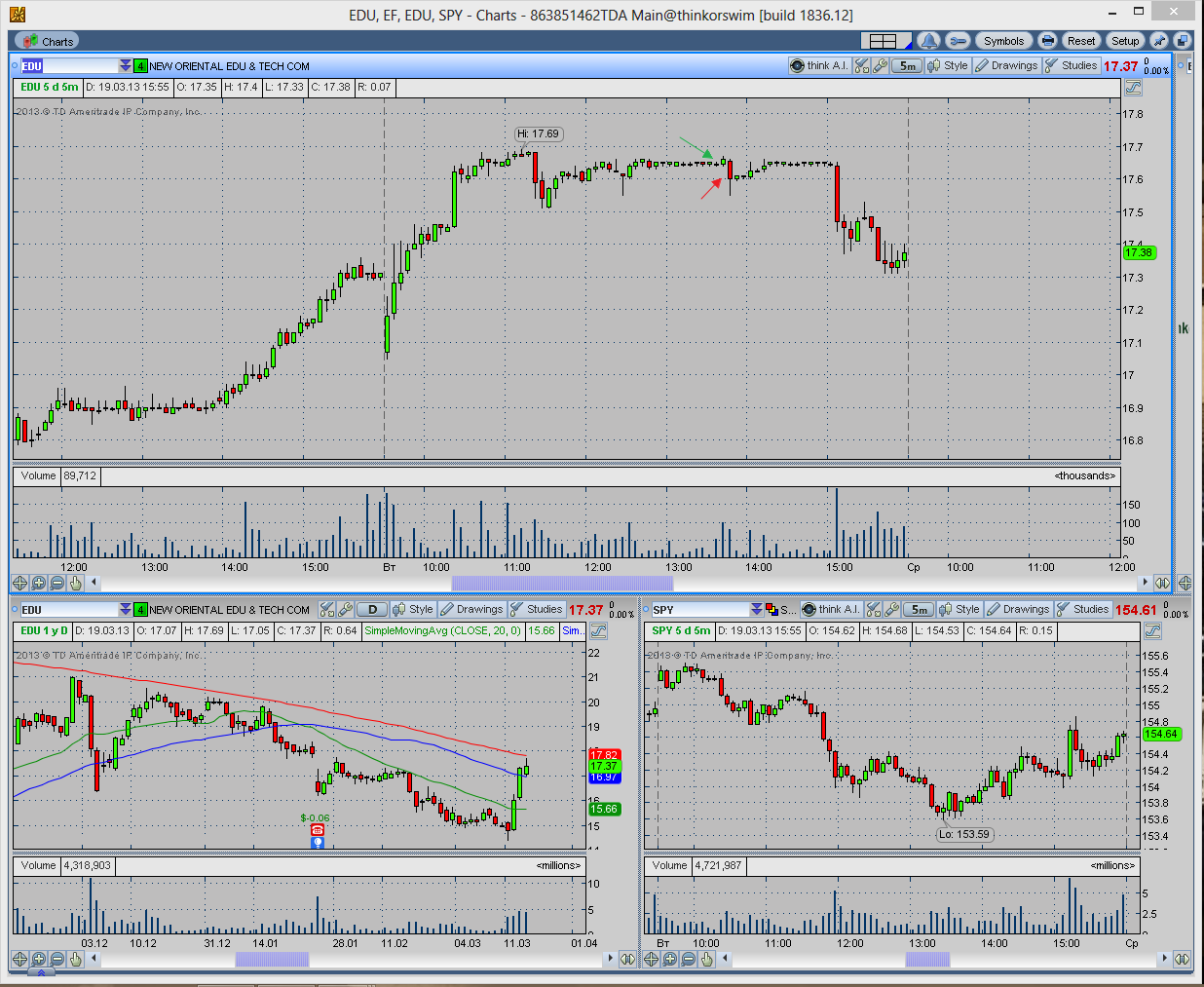
Task: Click red phone earnings marker on daily chart
Action: (318, 830)
